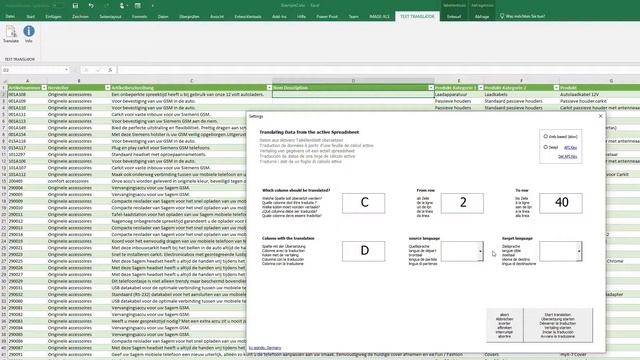
Task: Expand the Name Box dropdown arrow
Action: [x=67, y=70]
